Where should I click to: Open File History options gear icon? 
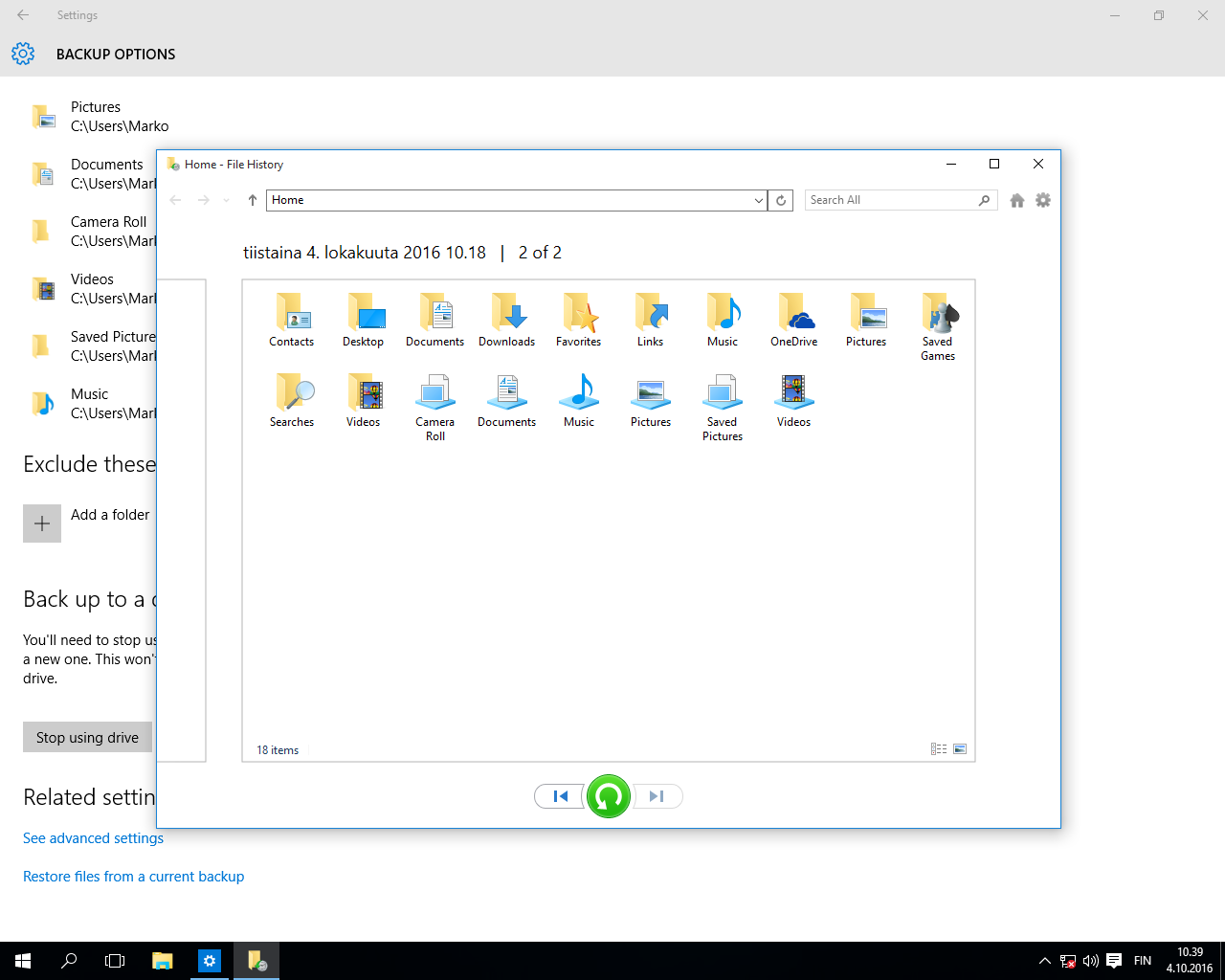coord(1043,200)
